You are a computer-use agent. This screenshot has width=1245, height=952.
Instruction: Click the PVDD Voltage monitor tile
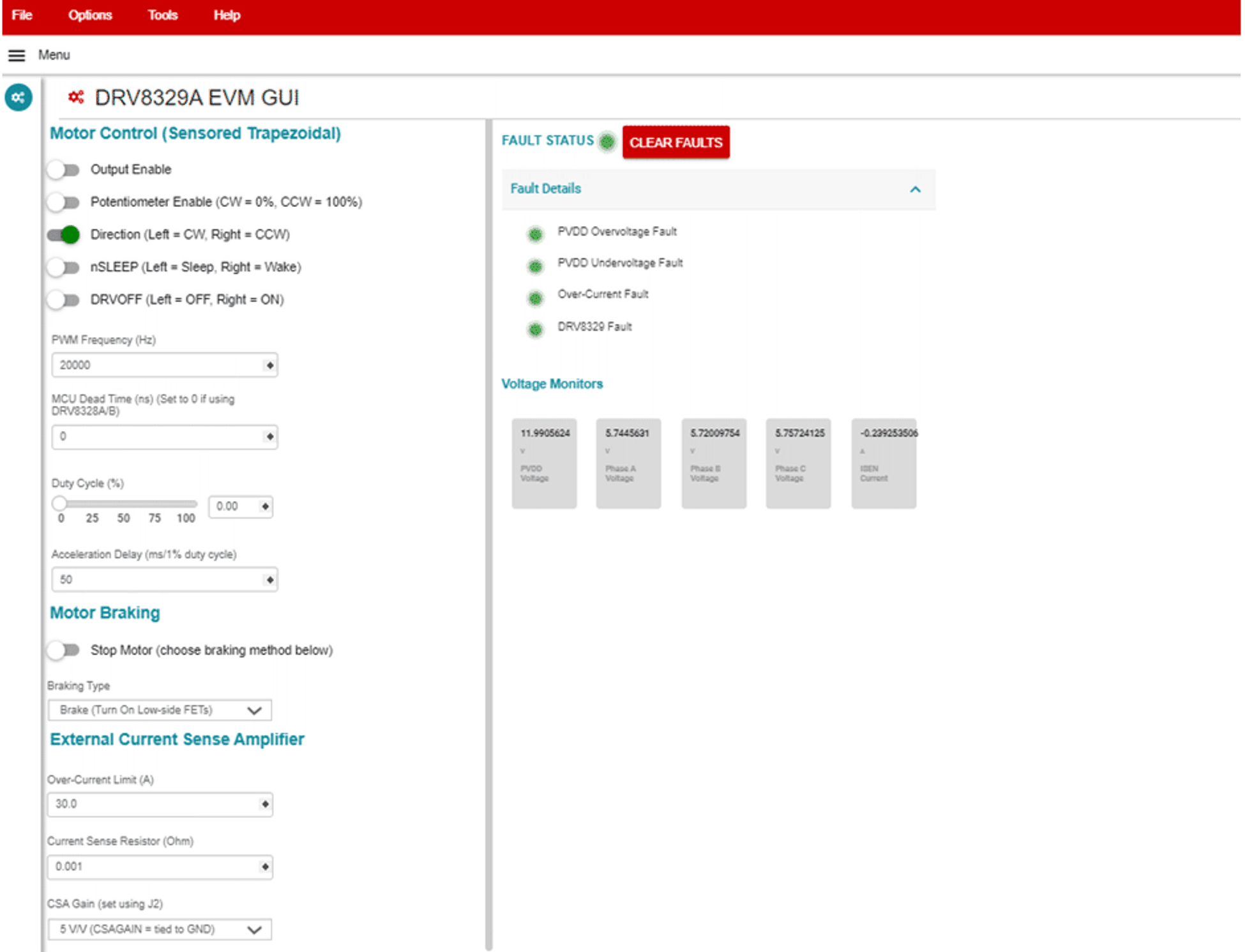[x=544, y=463]
